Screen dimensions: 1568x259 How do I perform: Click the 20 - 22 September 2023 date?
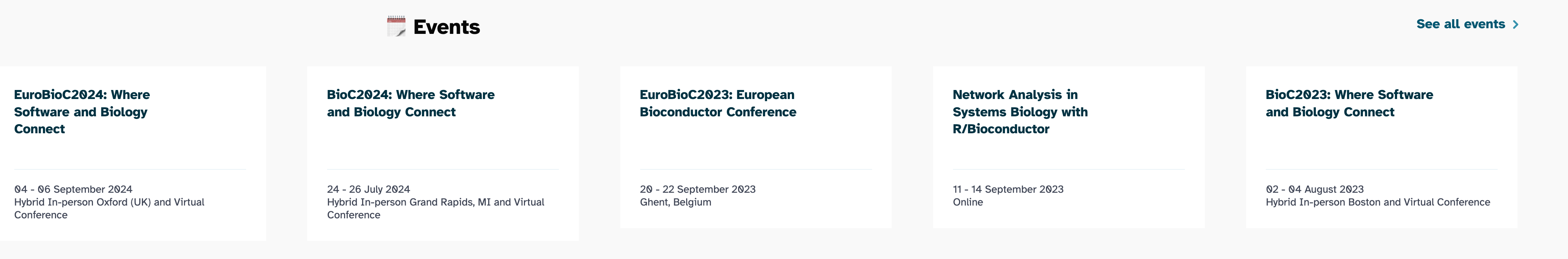(697, 189)
